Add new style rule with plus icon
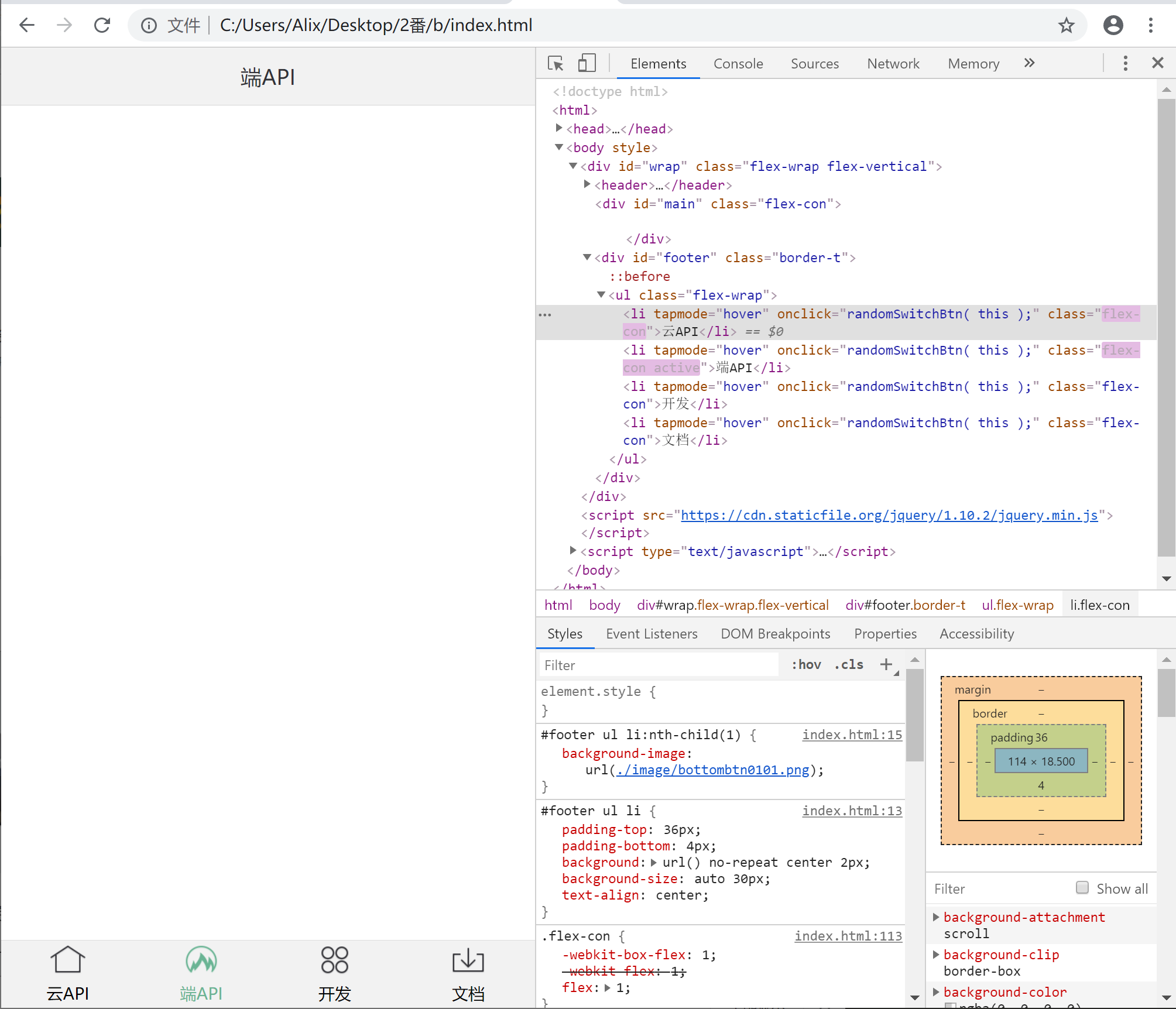1176x1009 pixels. [886, 664]
